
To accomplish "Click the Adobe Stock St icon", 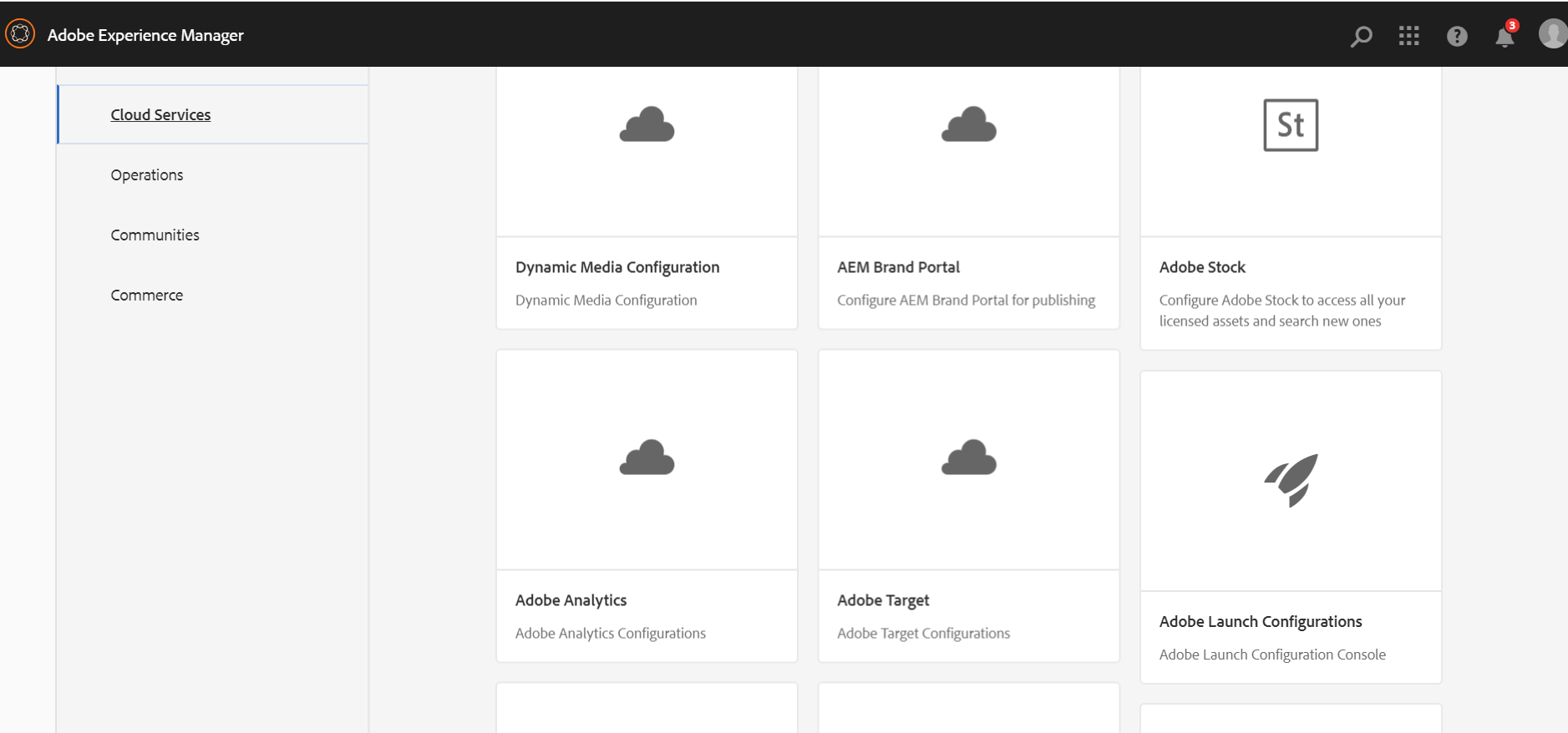I will point(1291,125).
